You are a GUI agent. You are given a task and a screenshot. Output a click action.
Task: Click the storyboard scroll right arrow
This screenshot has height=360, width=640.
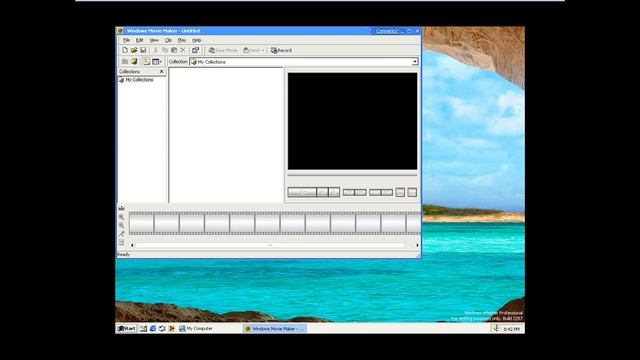(417, 245)
